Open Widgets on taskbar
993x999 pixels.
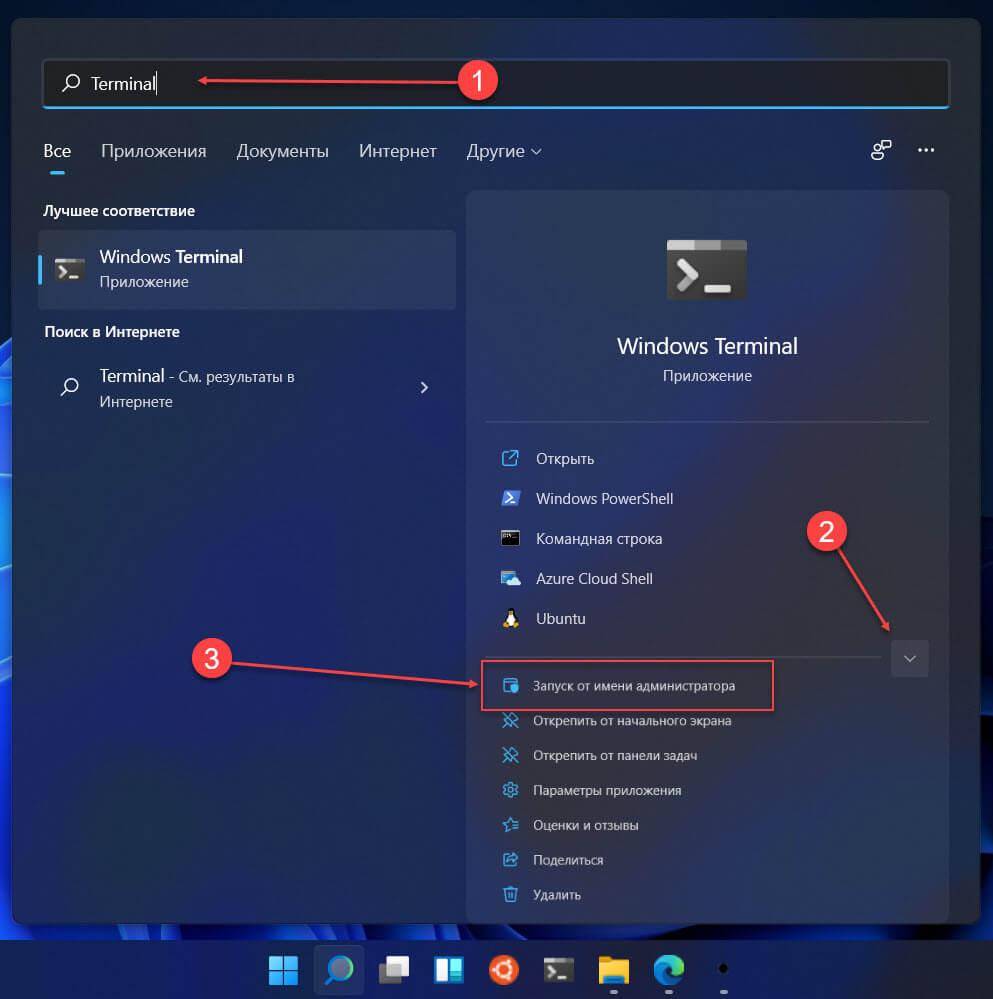pos(448,970)
